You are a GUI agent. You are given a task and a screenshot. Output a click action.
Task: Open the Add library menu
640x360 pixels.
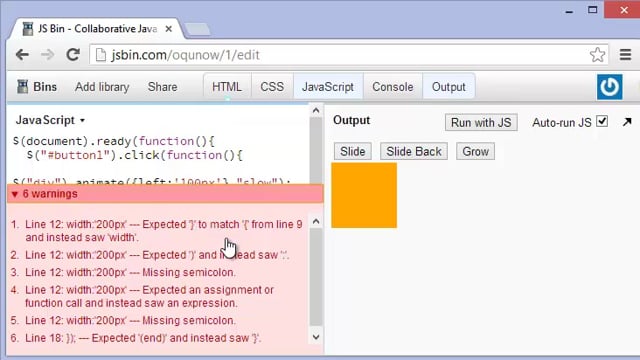pyautogui.click(x=102, y=87)
